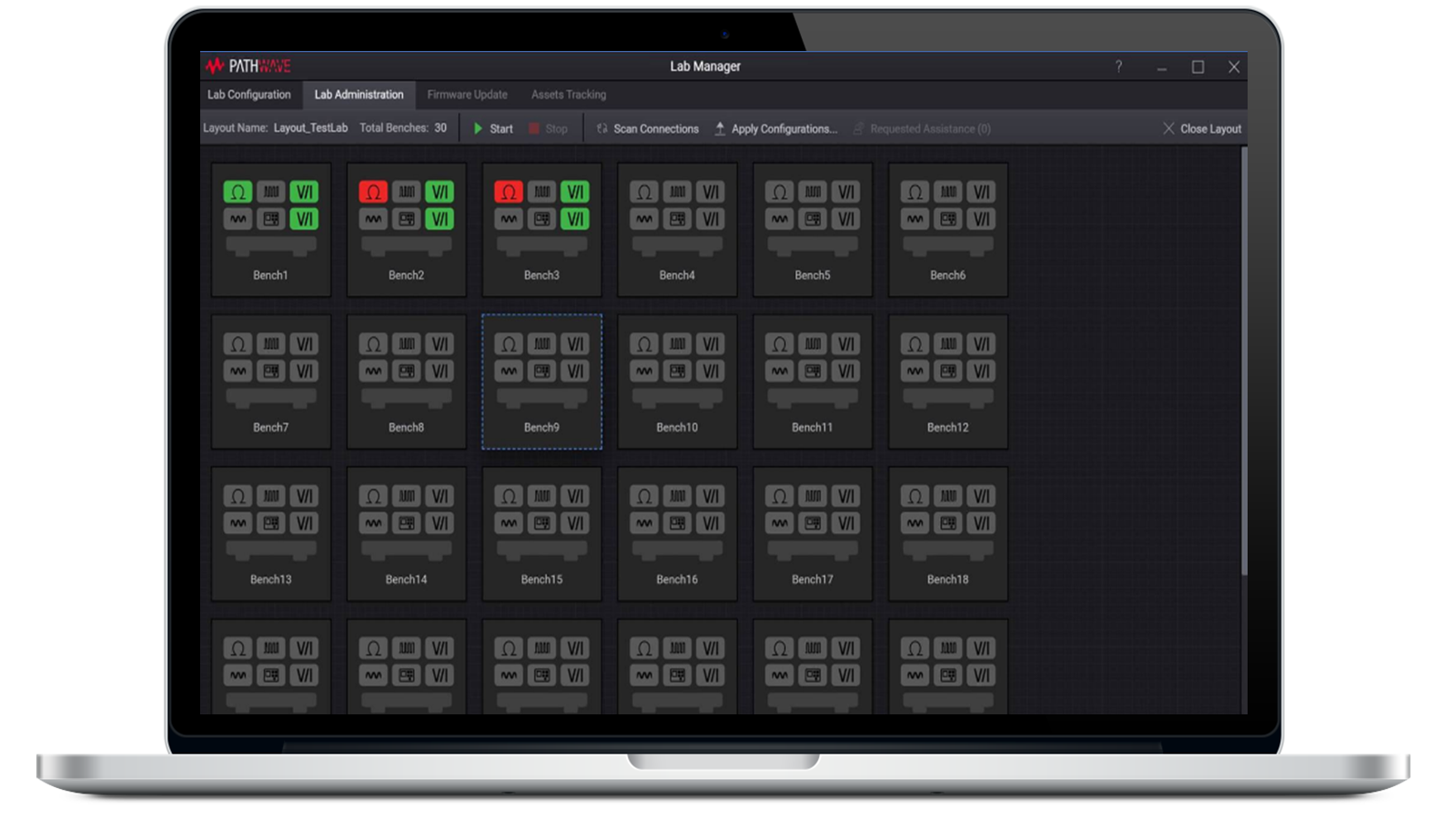Click the red ohm icon in Bench2
1456x819 pixels.
(x=373, y=192)
